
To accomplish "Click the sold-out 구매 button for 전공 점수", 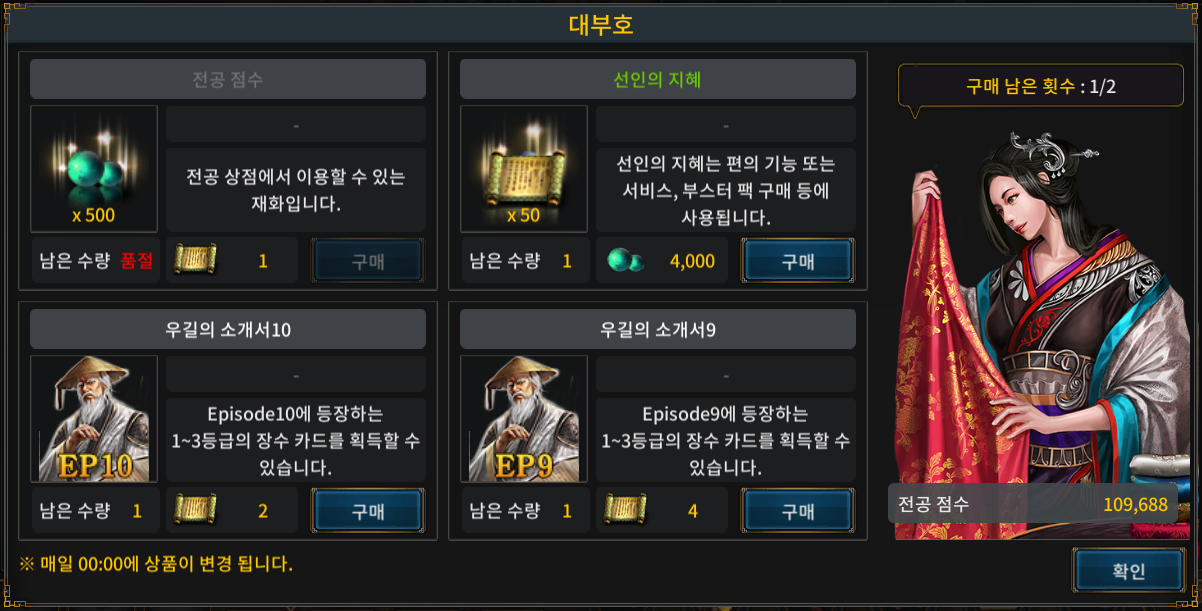I will [368, 261].
